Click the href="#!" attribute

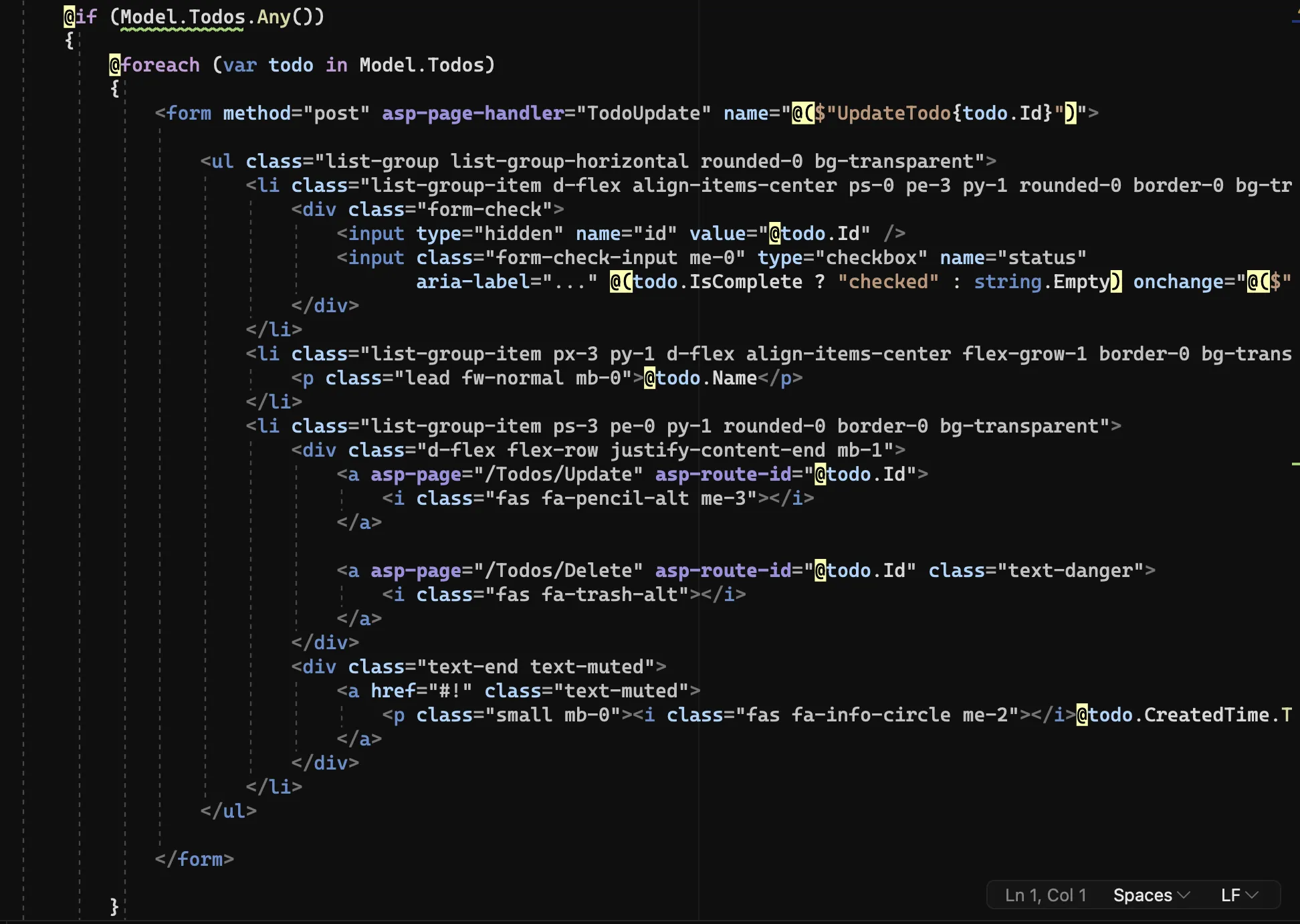click(x=421, y=691)
